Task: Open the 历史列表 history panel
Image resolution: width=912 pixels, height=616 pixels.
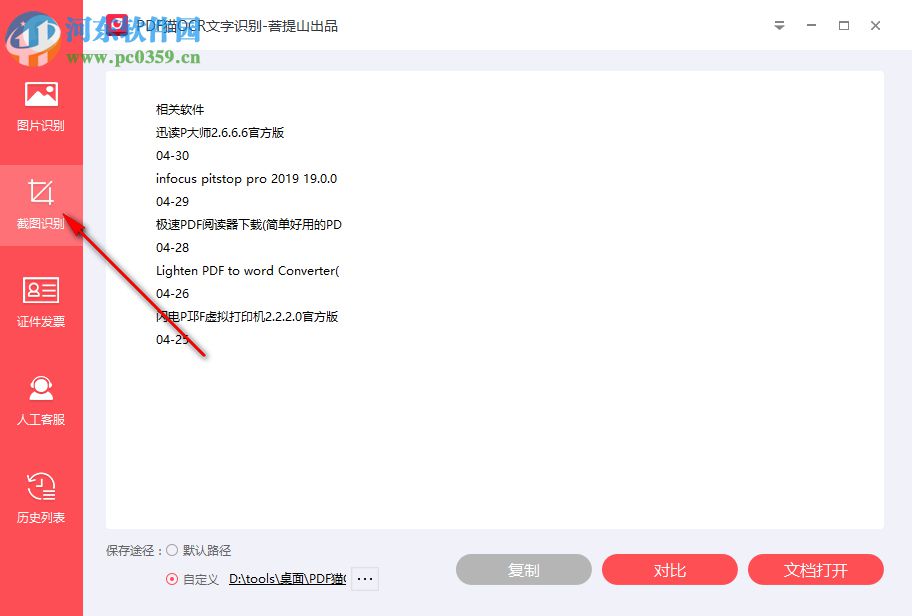Action: [41, 497]
